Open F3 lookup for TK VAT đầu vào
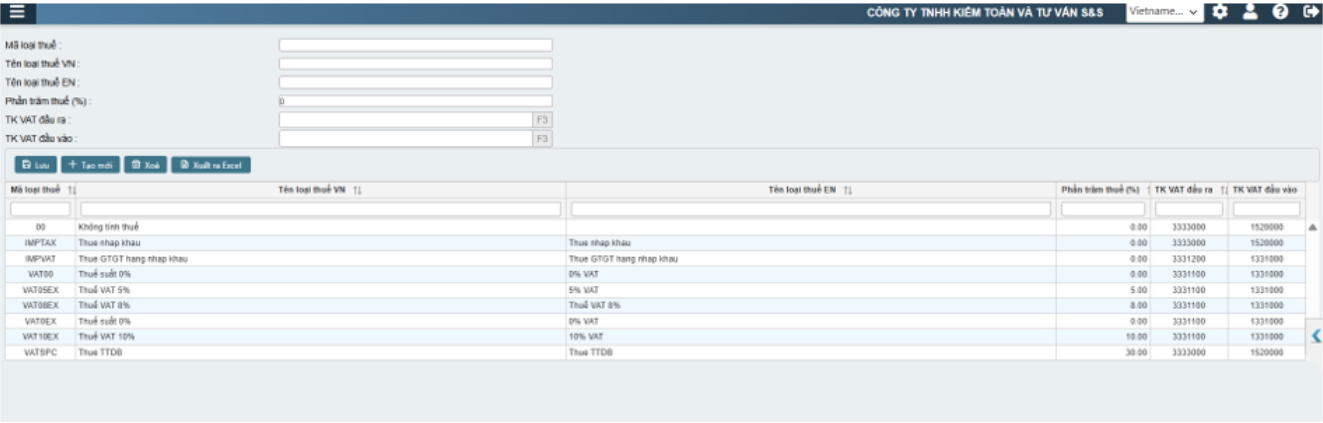Screen dimensions: 1323x423 [x=543, y=139]
